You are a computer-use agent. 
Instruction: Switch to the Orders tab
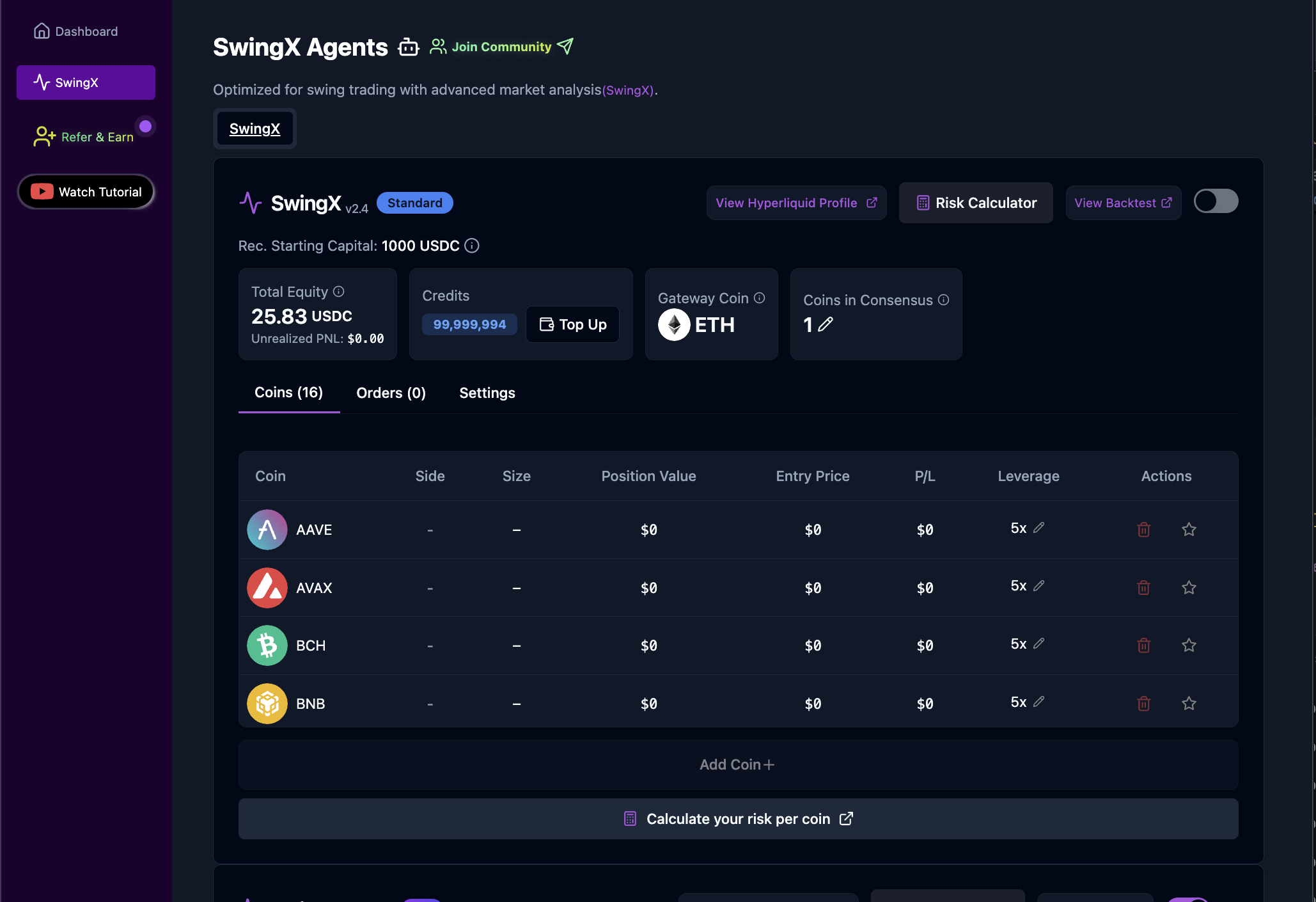point(391,393)
